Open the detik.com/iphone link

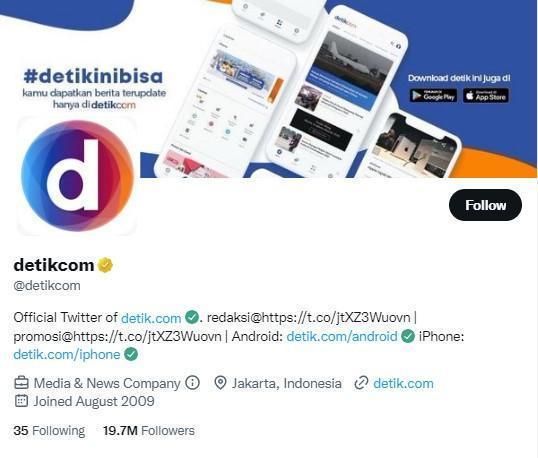[67, 354]
